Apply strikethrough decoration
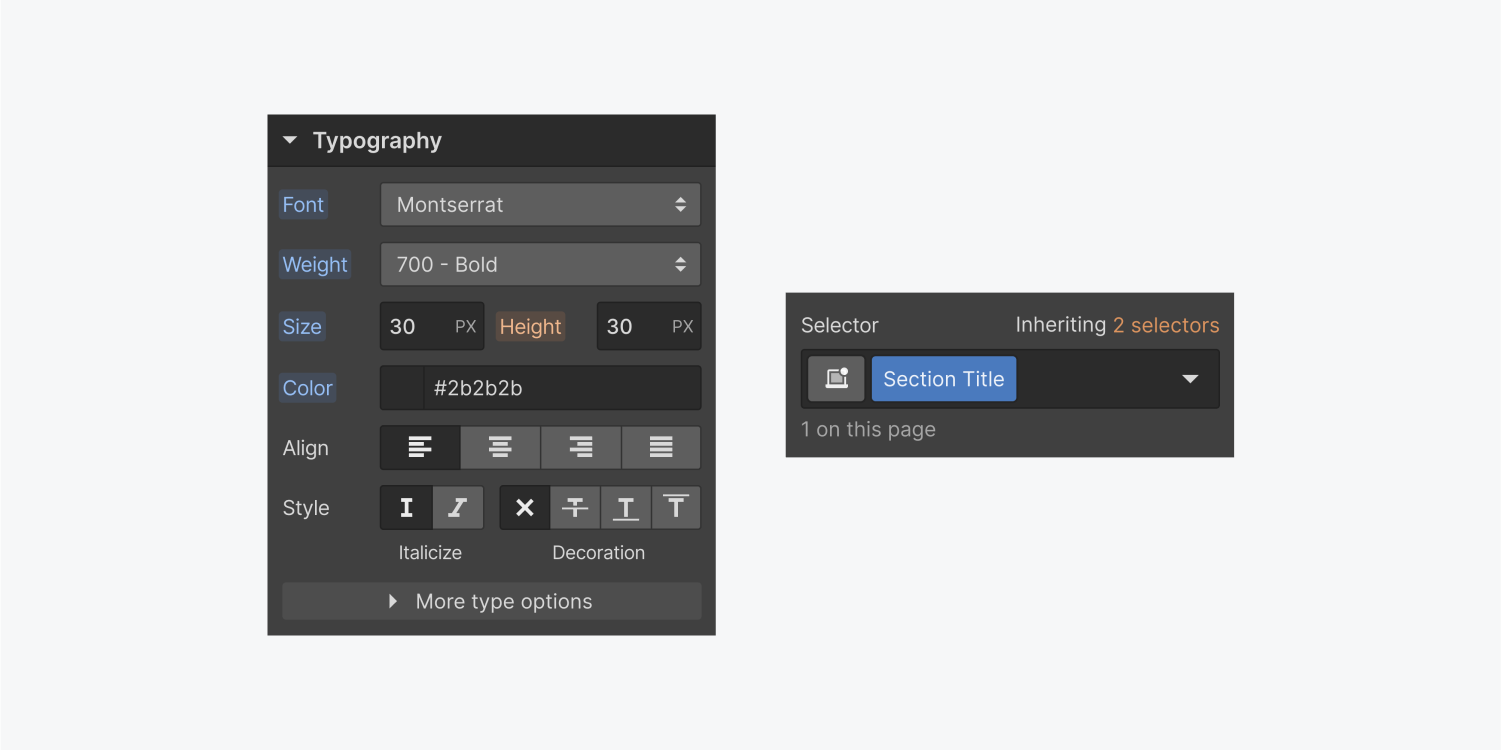 [575, 508]
